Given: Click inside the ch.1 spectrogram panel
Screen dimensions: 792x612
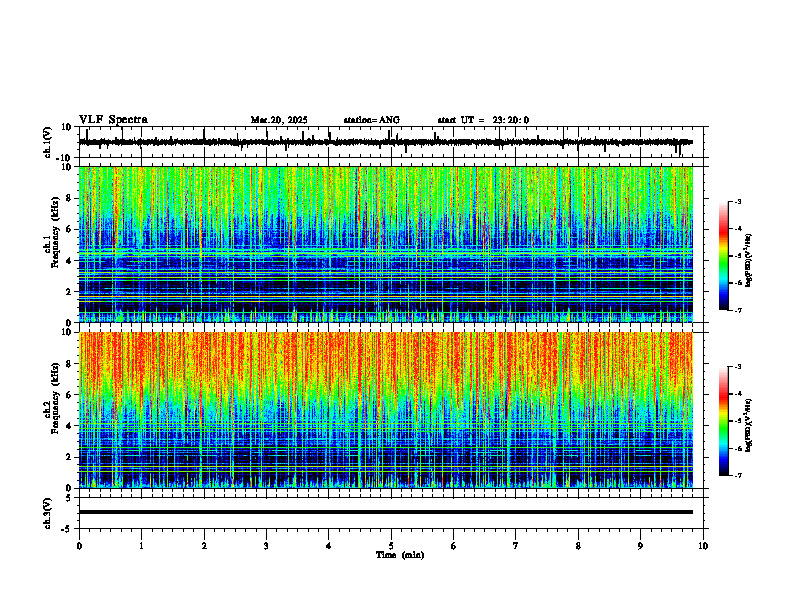Looking at the screenshot, I should click(x=386, y=244).
